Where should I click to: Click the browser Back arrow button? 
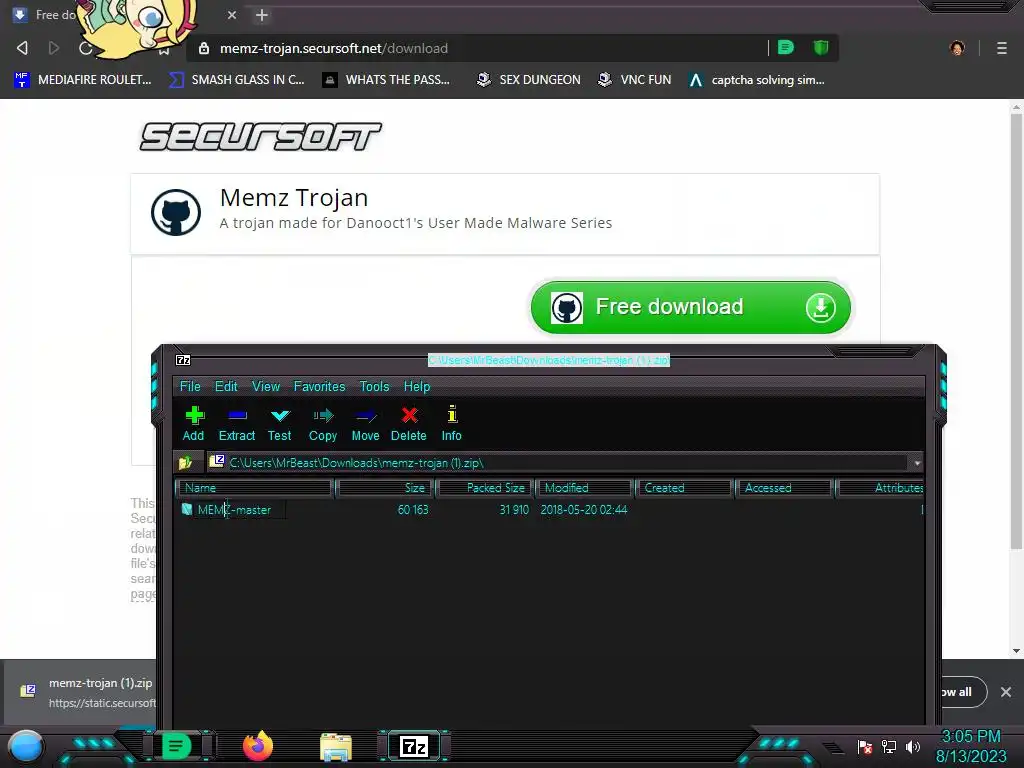click(x=22, y=48)
